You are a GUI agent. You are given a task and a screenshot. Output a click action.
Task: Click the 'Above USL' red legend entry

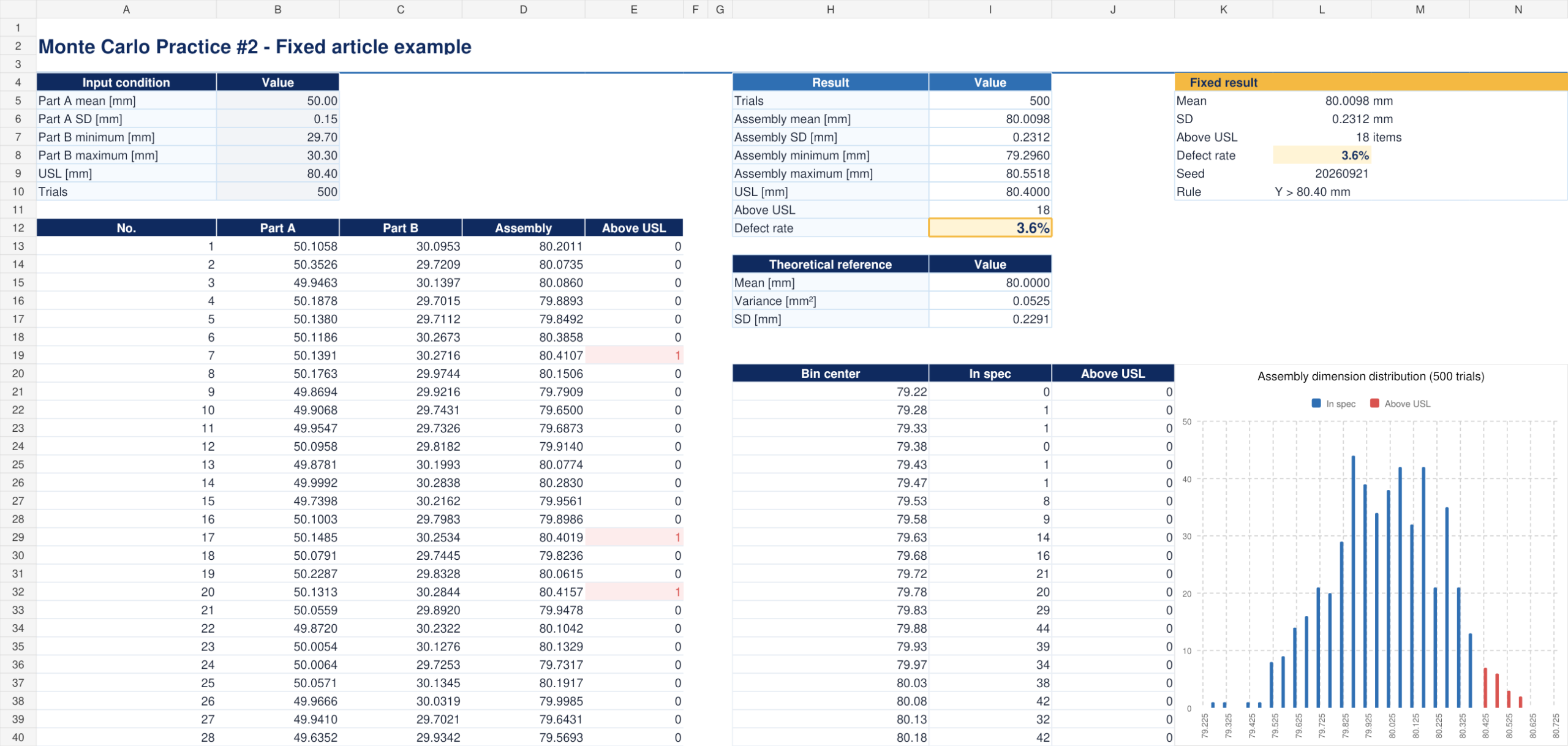coord(1400,404)
